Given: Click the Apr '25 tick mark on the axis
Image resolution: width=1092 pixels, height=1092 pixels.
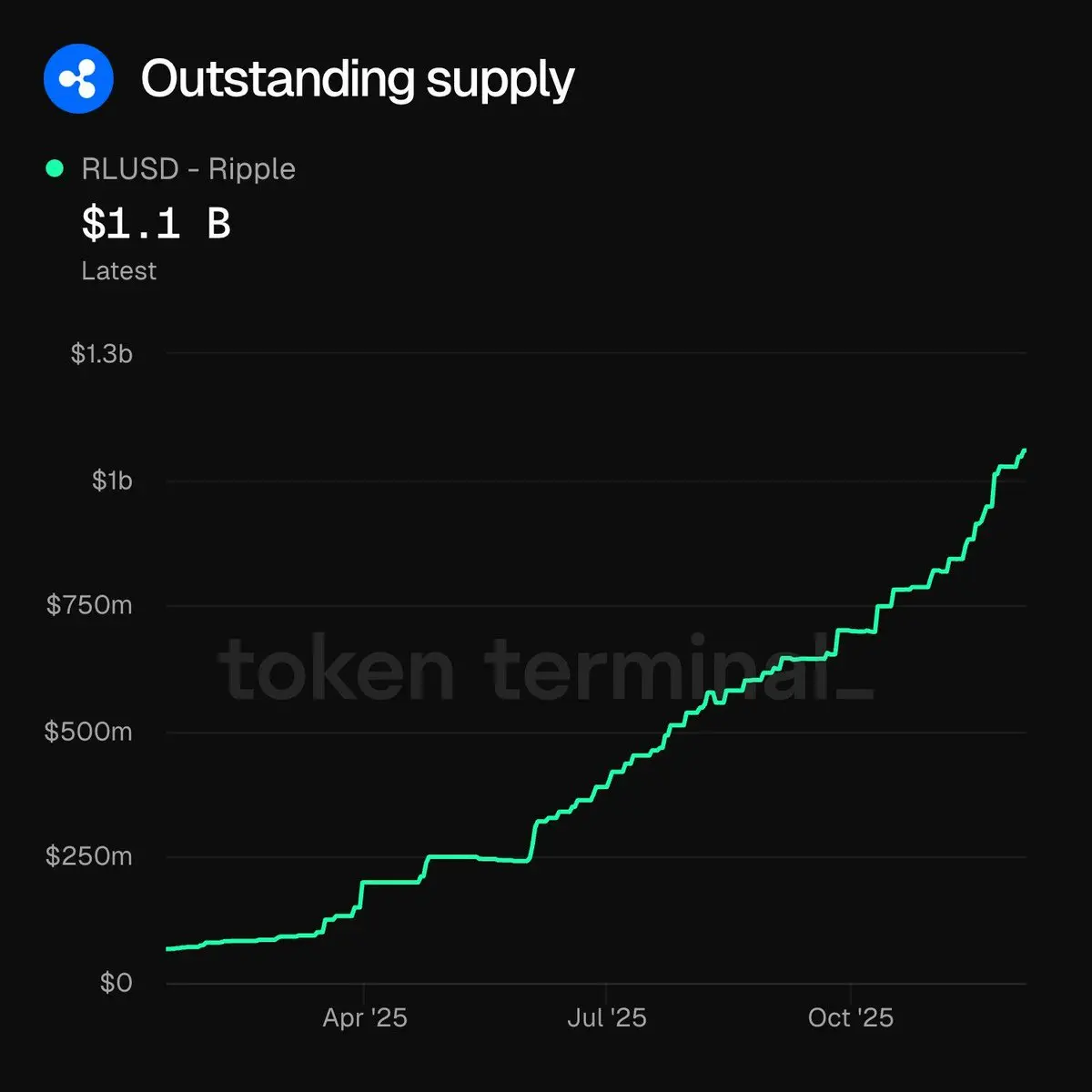Looking at the screenshot, I should tap(364, 990).
